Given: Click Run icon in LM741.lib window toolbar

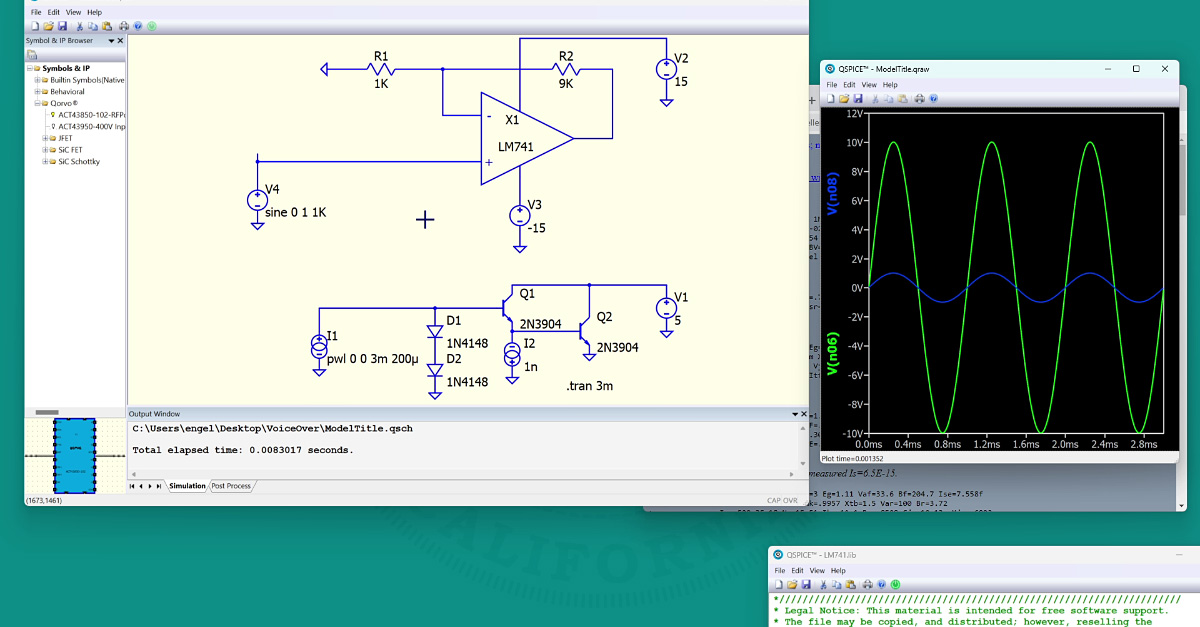Looking at the screenshot, I should point(895,584).
